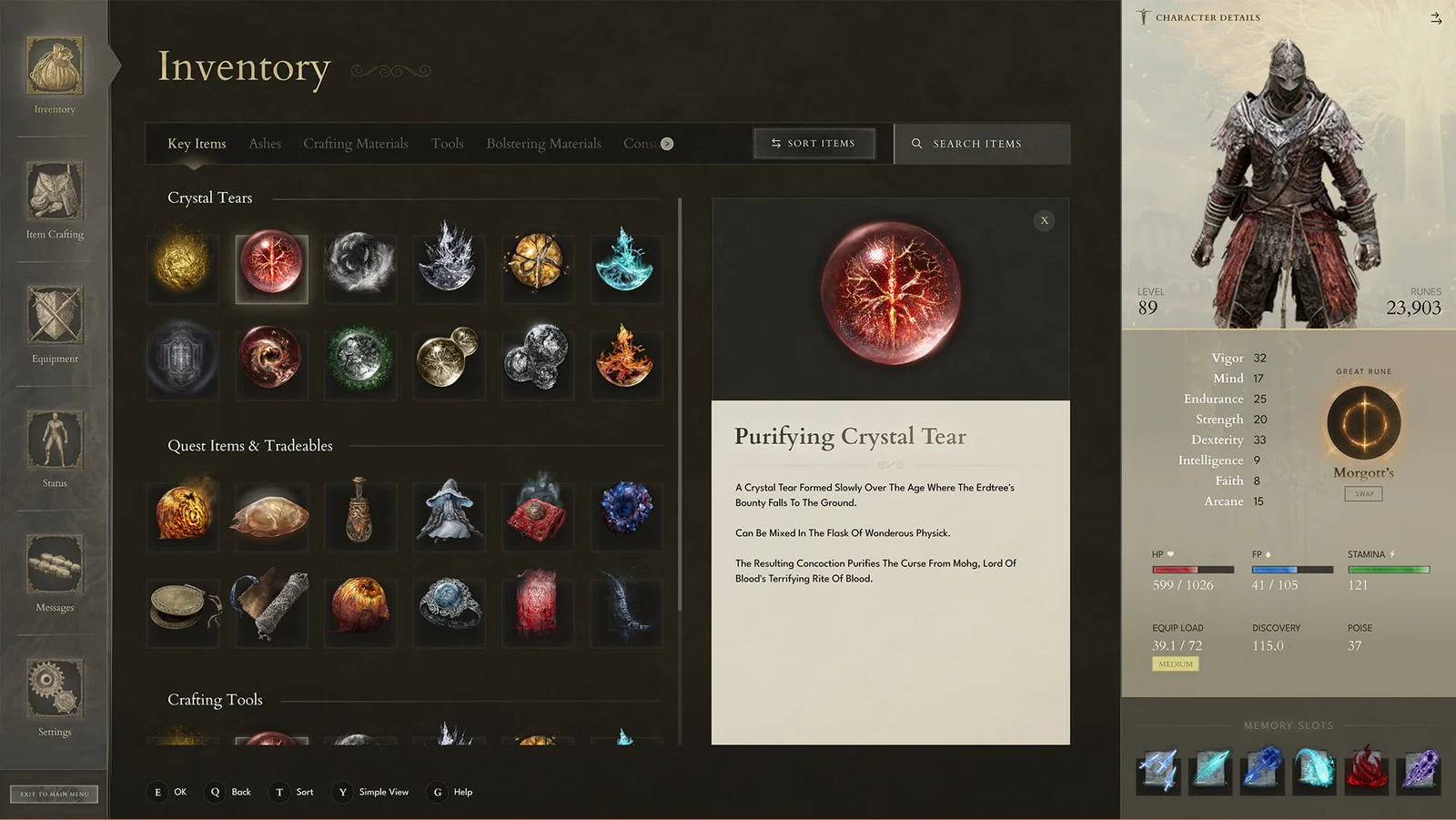The height and width of the screenshot is (820, 1456).
Task: Switch to the Crafting Materials tab
Action: [355, 144]
